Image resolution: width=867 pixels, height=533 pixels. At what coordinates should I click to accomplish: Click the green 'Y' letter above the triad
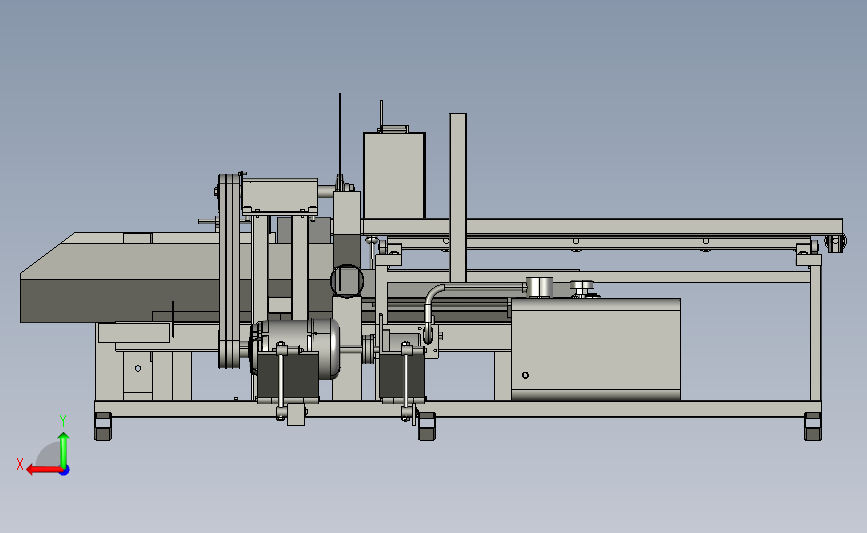pyautogui.click(x=62, y=421)
